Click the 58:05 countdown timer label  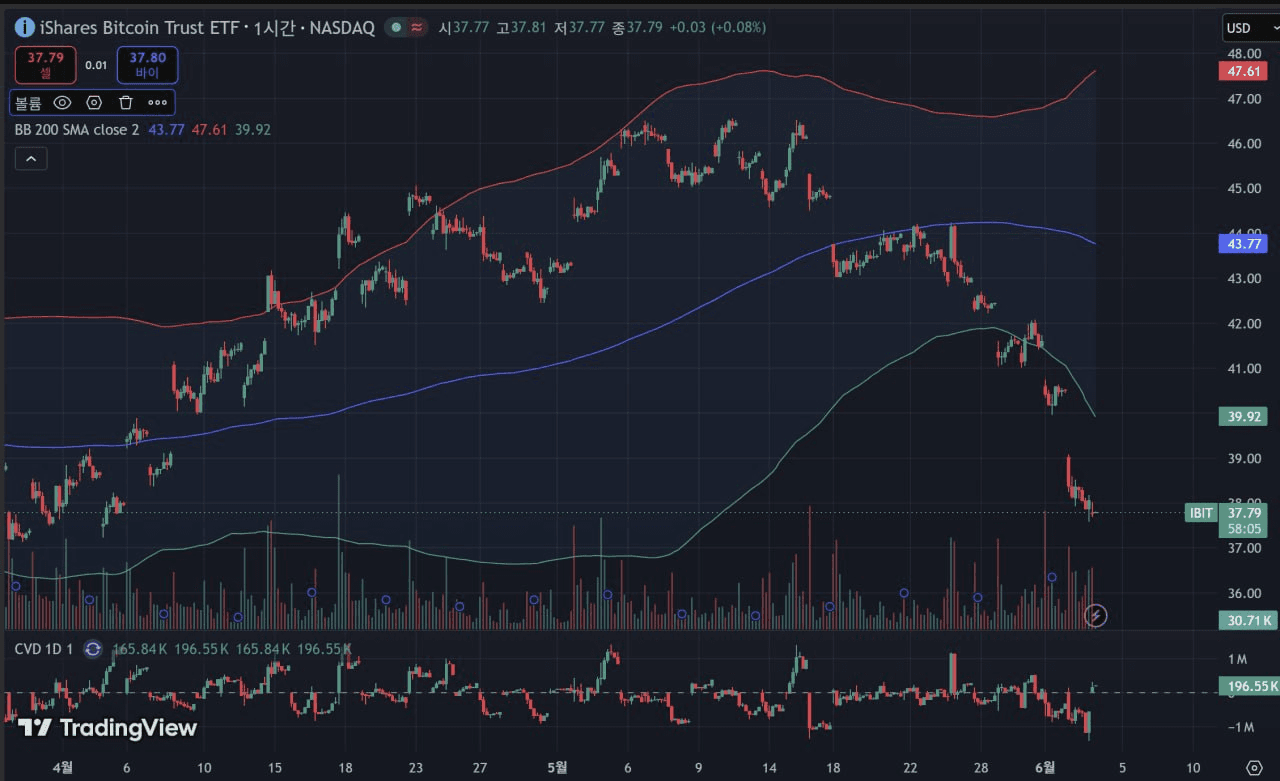(1244, 529)
